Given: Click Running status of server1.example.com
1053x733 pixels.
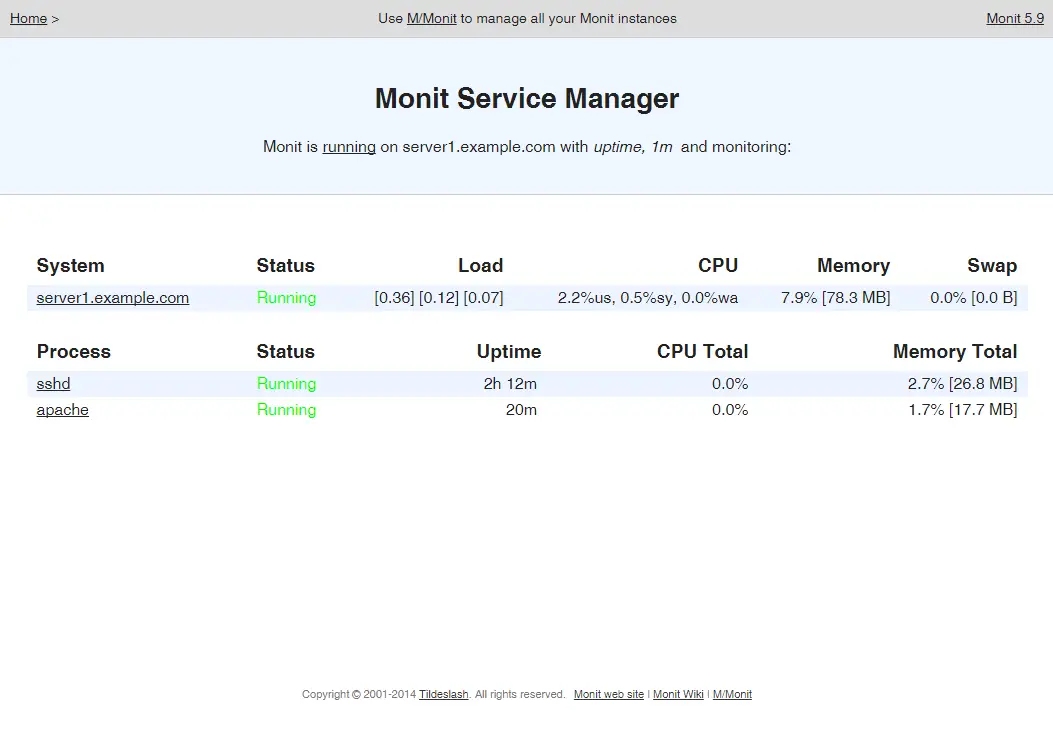Looking at the screenshot, I should coord(286,298).
